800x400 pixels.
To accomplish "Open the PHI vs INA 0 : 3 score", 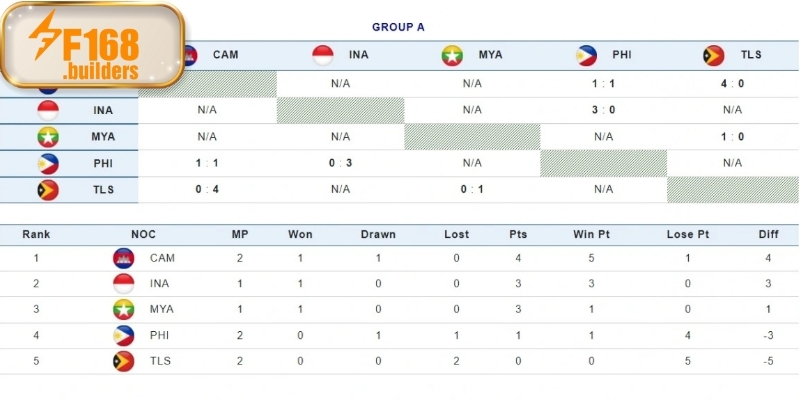I will click(340, 163).
